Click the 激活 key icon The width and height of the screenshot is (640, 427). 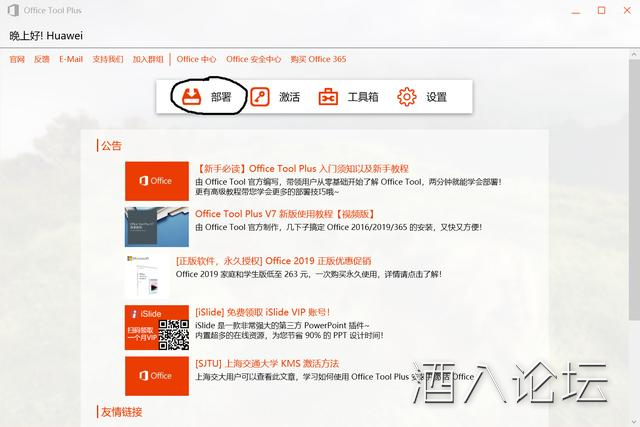point(260,97)
